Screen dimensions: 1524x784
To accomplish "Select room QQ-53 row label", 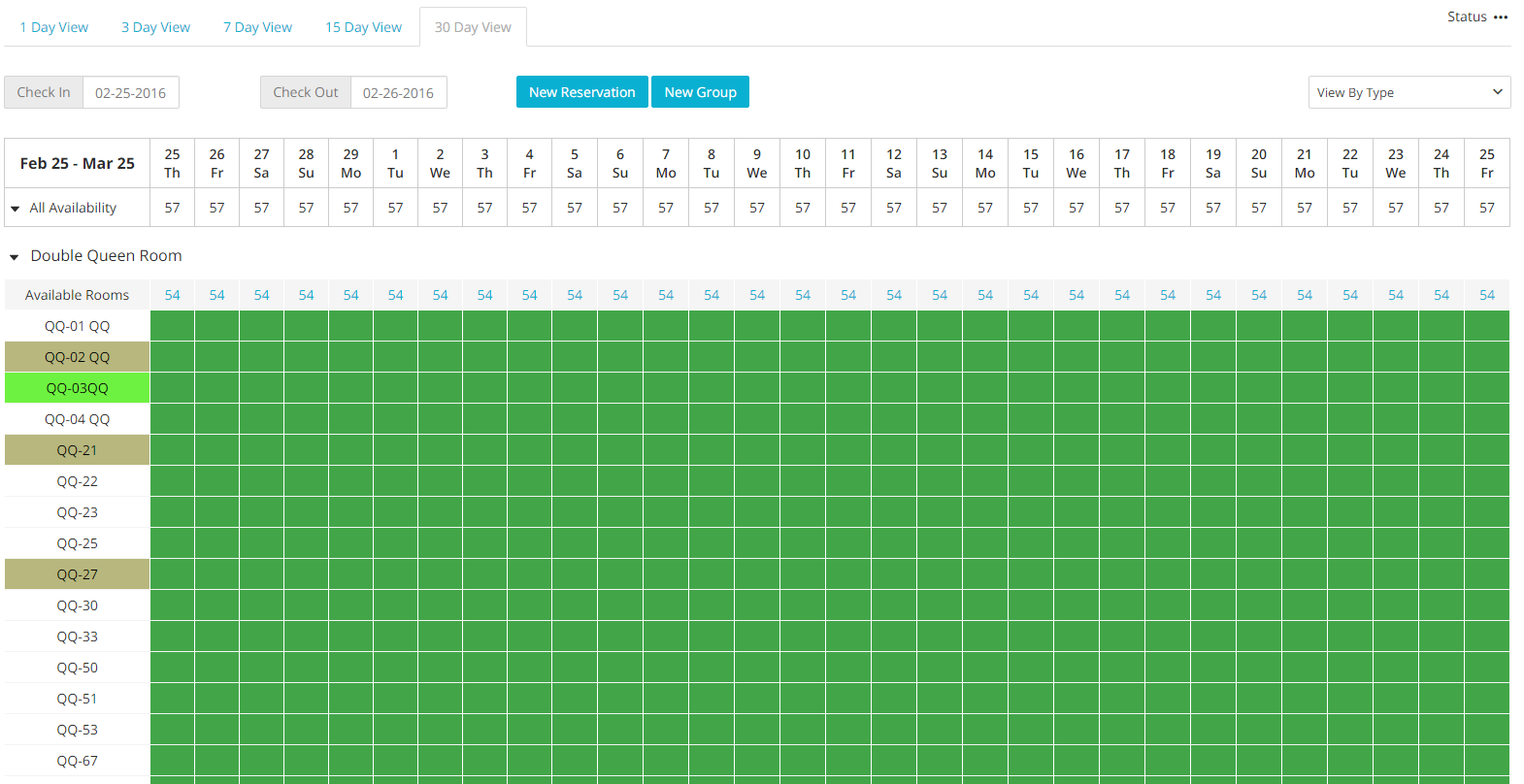I will pos(77,730).
